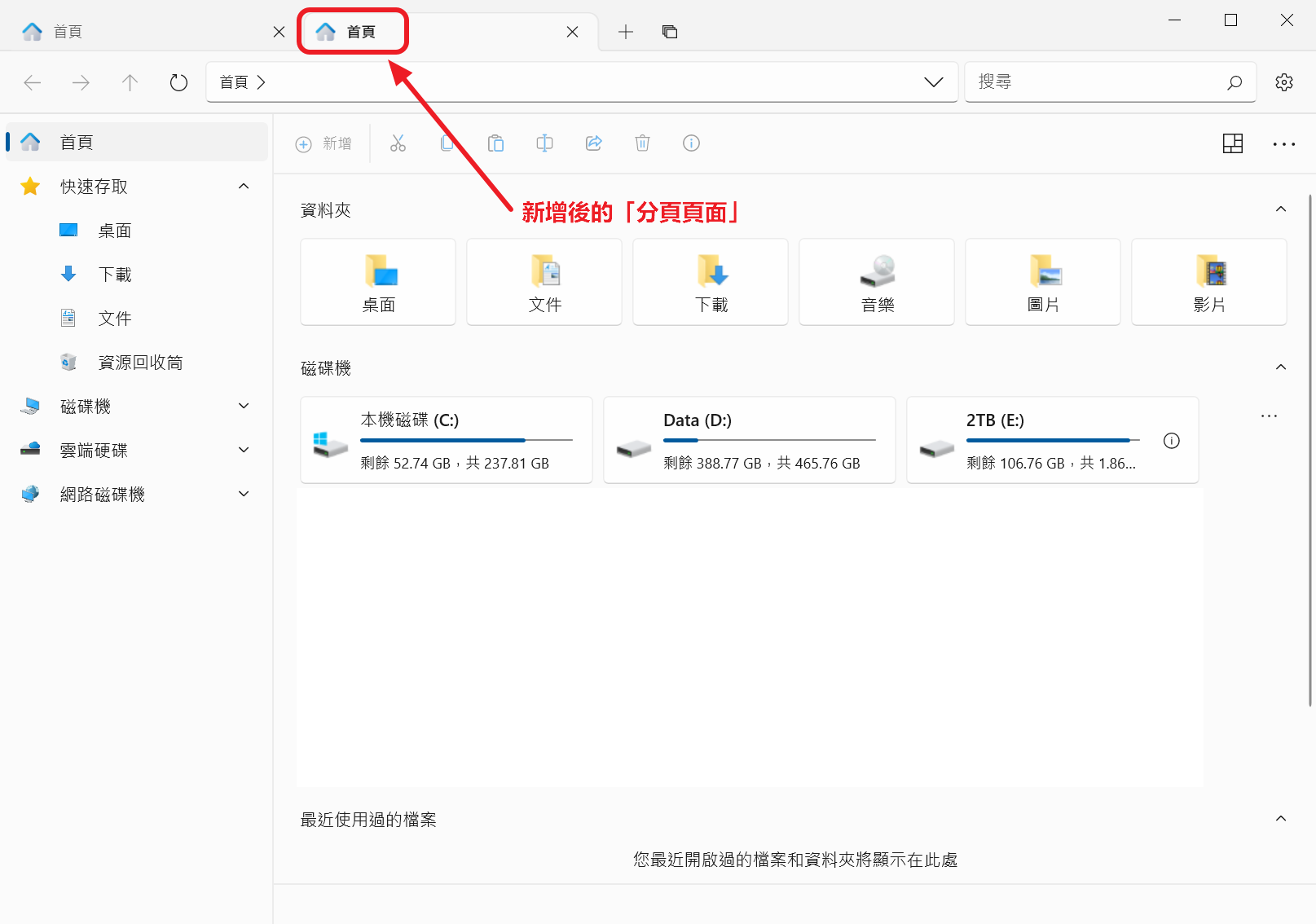The width and height of the screenshot is (1316, 924).
Task: Expand the 雲端硬碟 sidebar section
Action: click(x=244, y=450)
